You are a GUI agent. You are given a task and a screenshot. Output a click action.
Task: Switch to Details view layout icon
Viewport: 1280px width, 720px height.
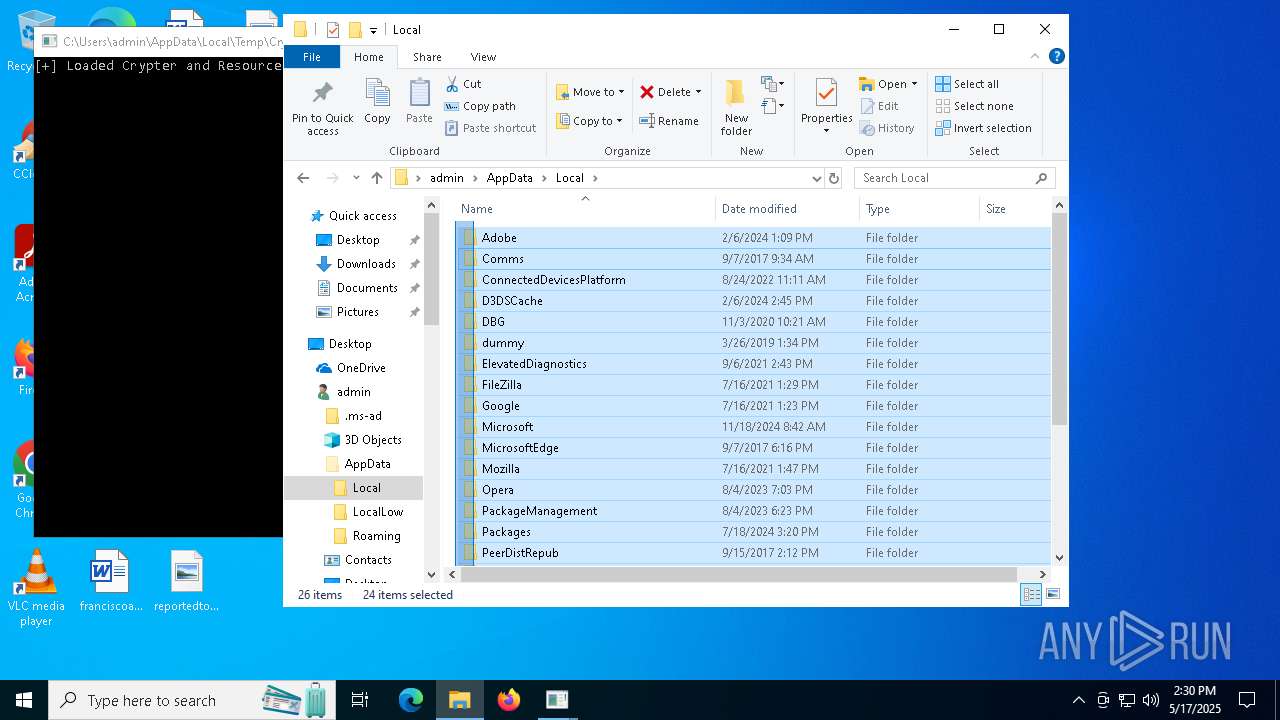point(1031,595)
